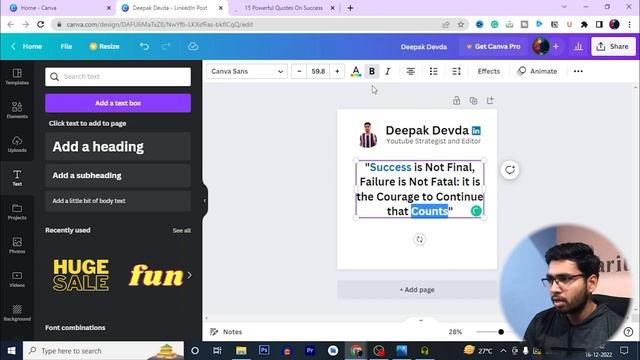Duplicate the page

pyautogui.click(x=473, y=100)
